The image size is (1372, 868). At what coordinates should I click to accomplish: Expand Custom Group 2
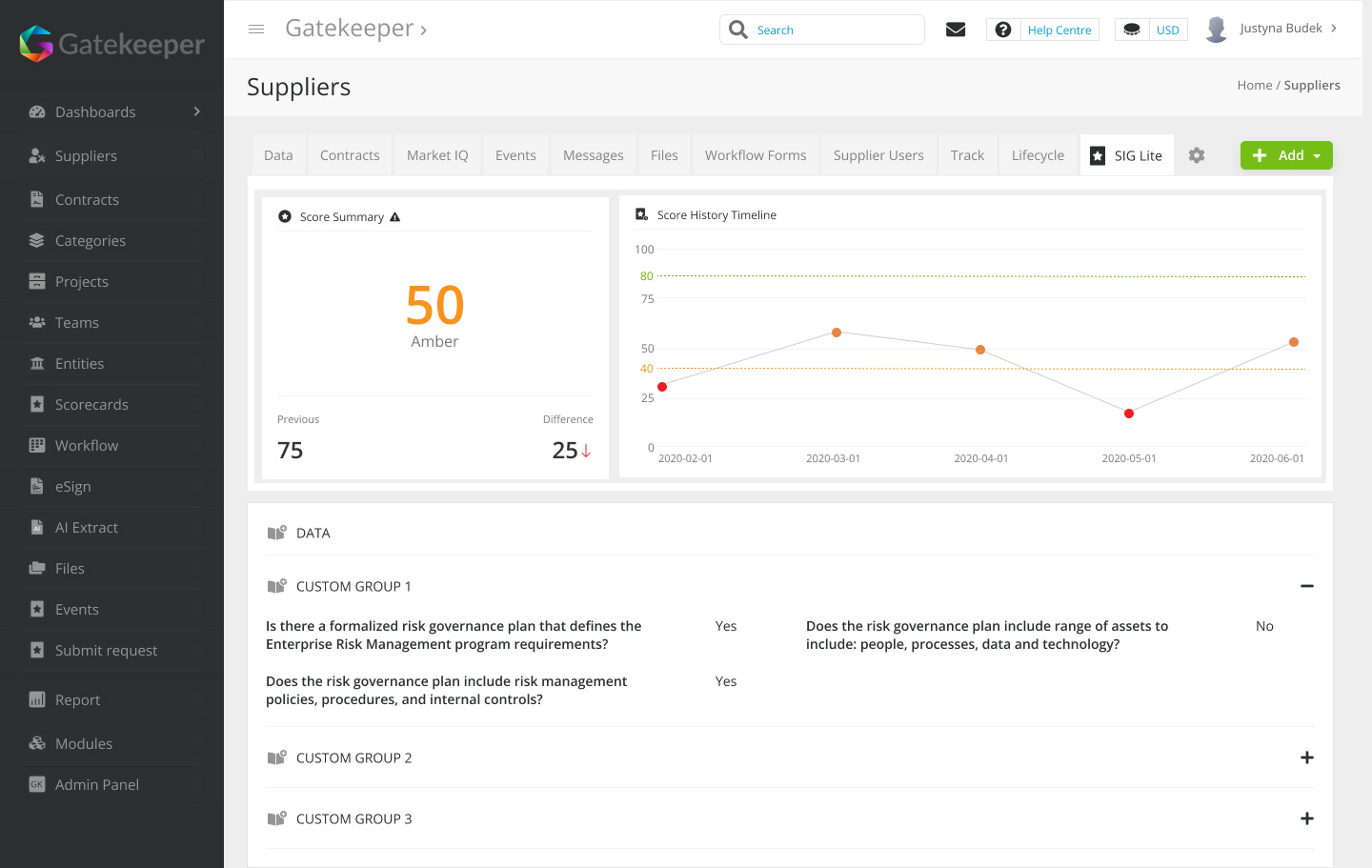[x=1306, y=757]
